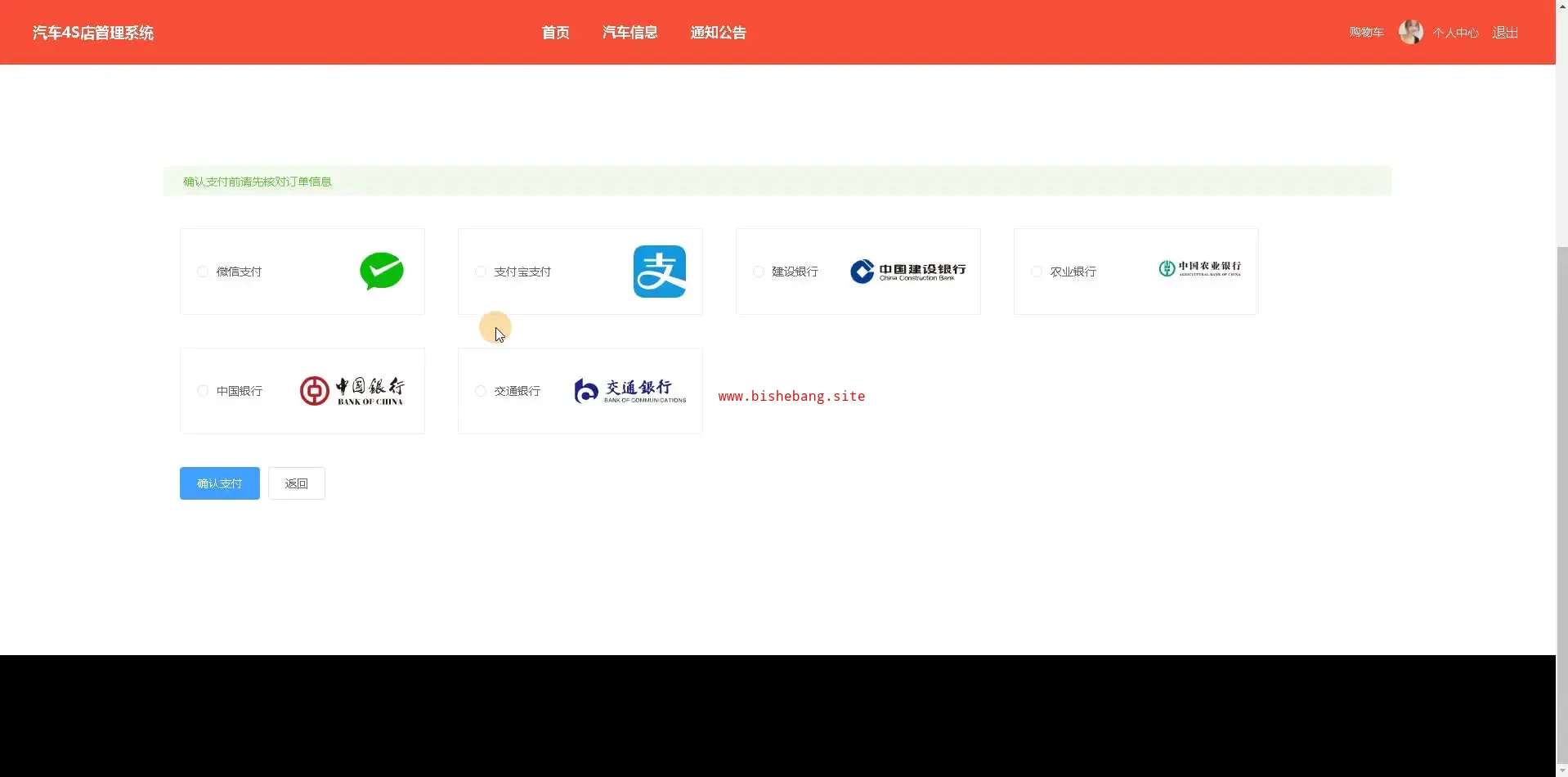This screenshot has height=777, width=1568.
Task: Choose the 农业银行 radio option
Action: (1037, 272)
